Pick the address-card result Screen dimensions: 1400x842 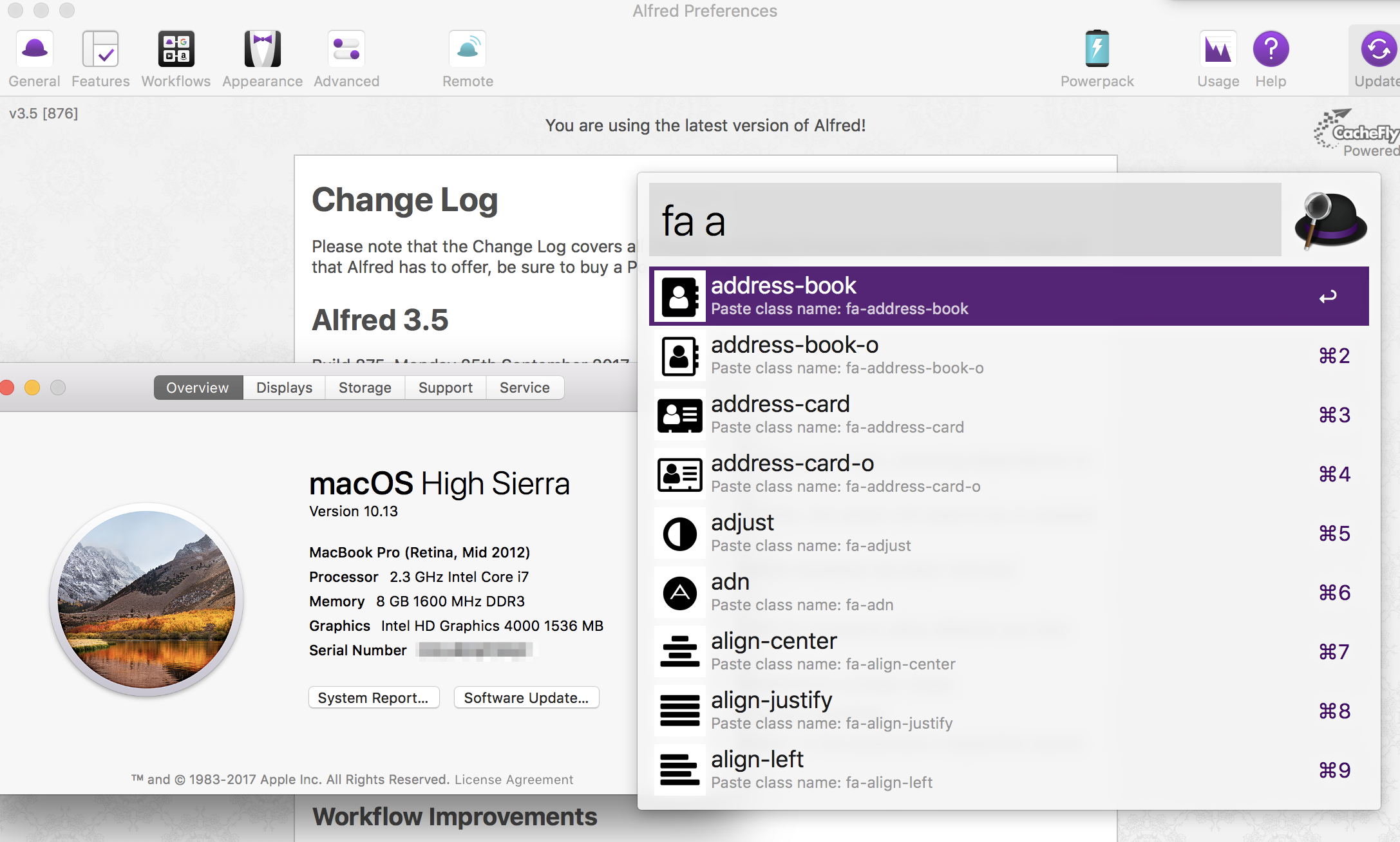pos(1008,415)
